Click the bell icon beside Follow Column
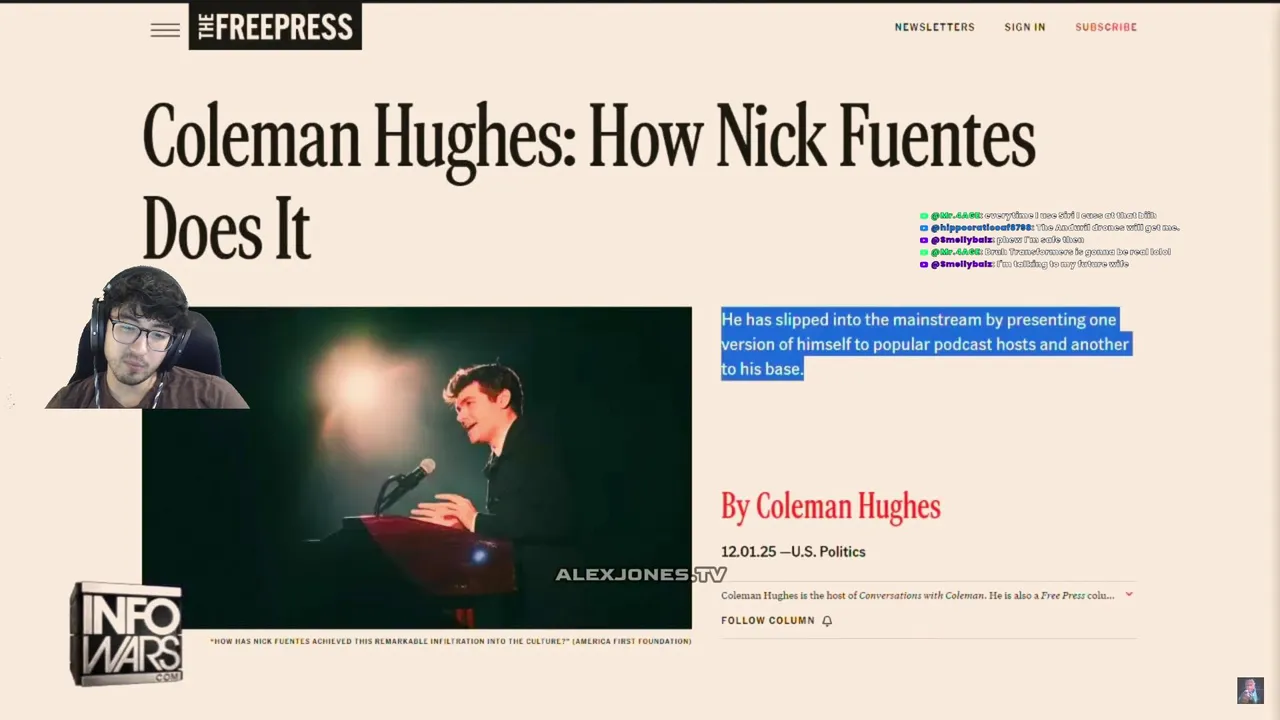 [x=827, y=620]
